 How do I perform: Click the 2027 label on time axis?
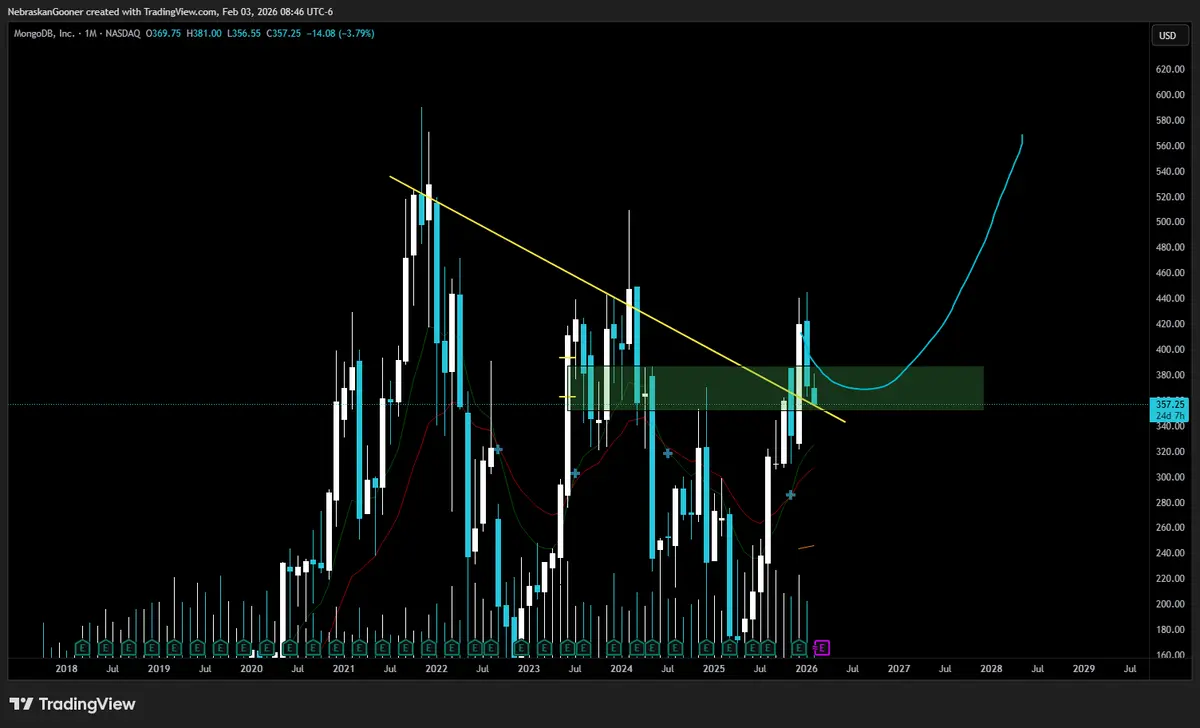click(x=898, y=668)
